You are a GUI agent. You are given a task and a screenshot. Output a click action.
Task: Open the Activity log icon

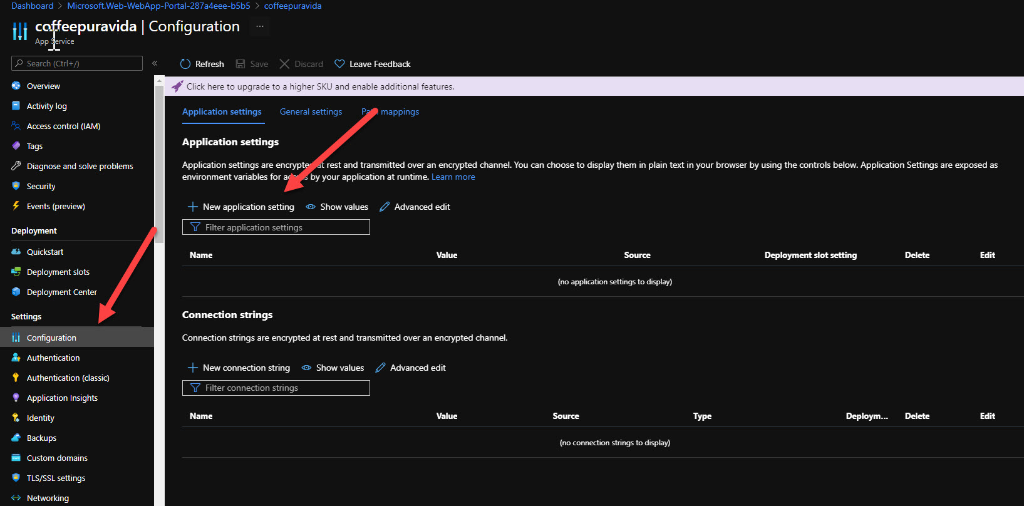[x=16, y=106]
